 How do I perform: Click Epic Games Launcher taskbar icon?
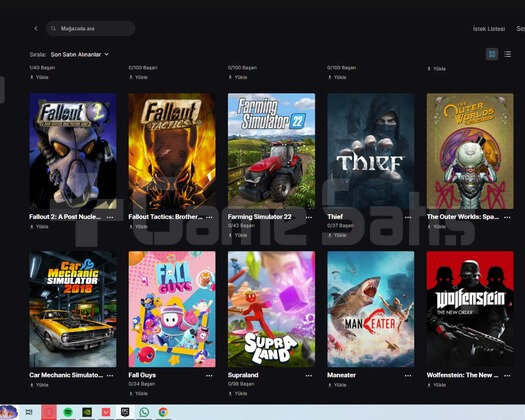[x=125, y=412]
